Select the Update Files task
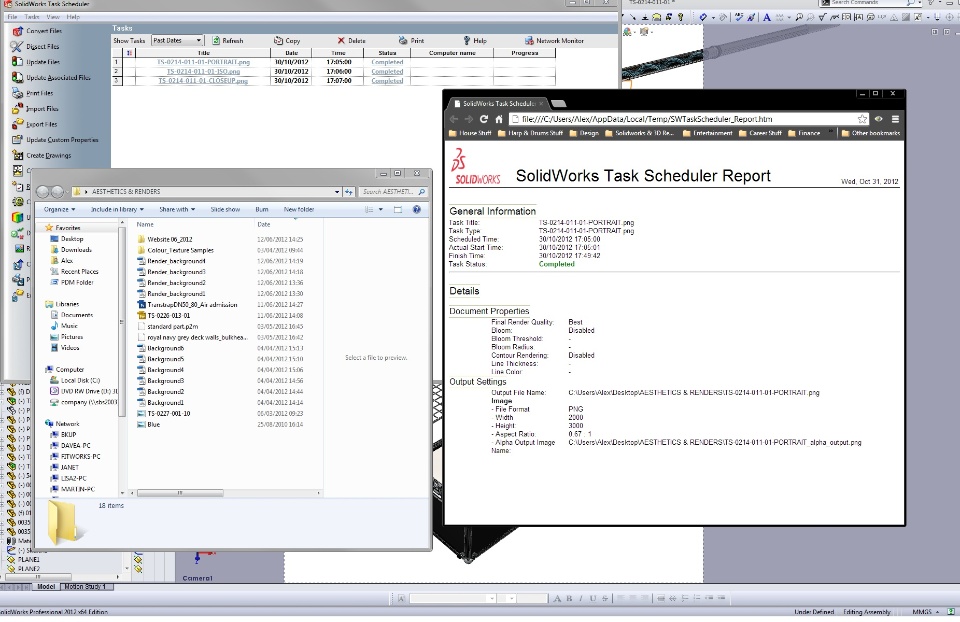The height and width of the screenshot is (622, 960). pos(36,62)
